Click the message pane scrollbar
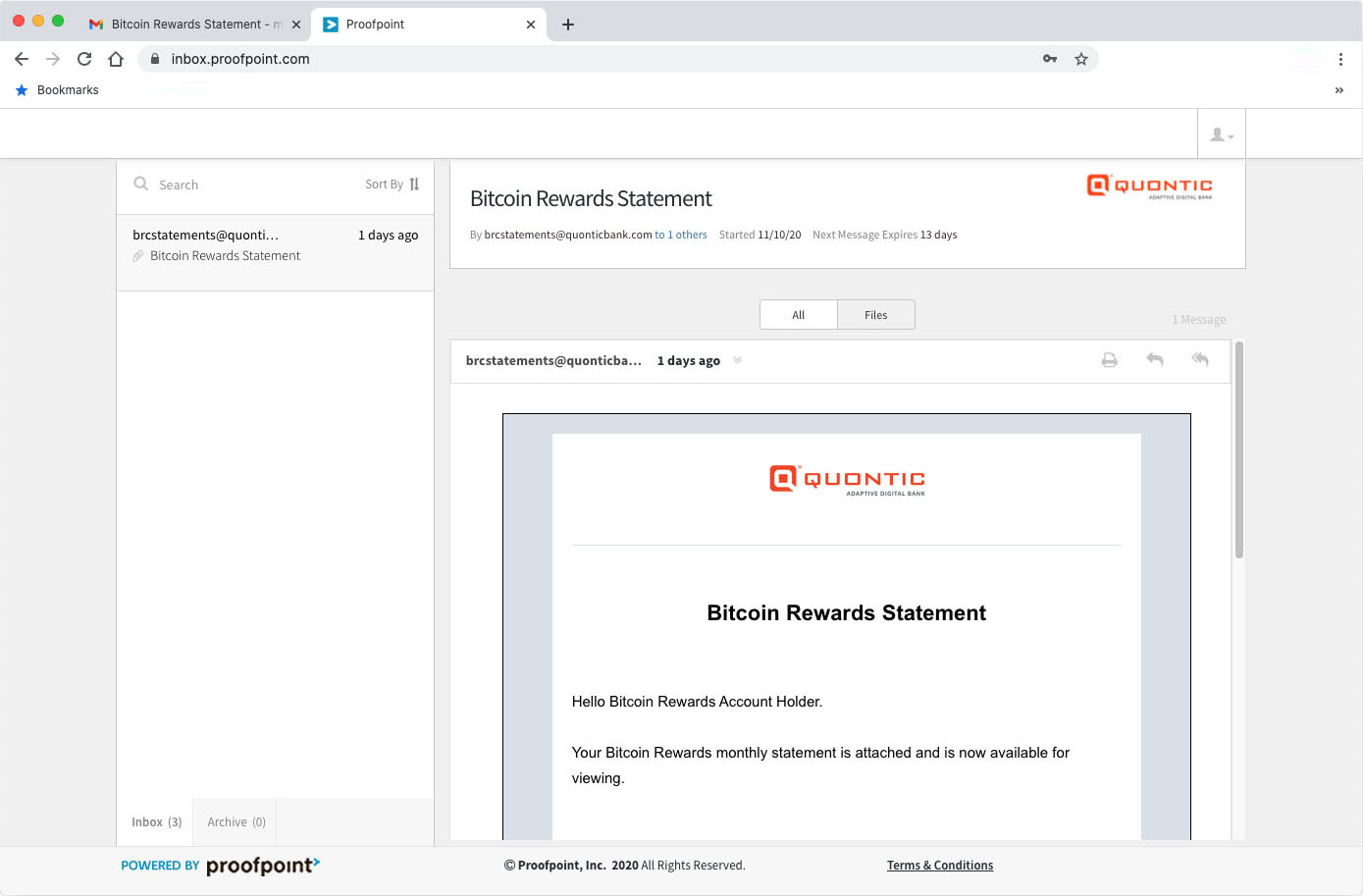 coord(1239,449)
